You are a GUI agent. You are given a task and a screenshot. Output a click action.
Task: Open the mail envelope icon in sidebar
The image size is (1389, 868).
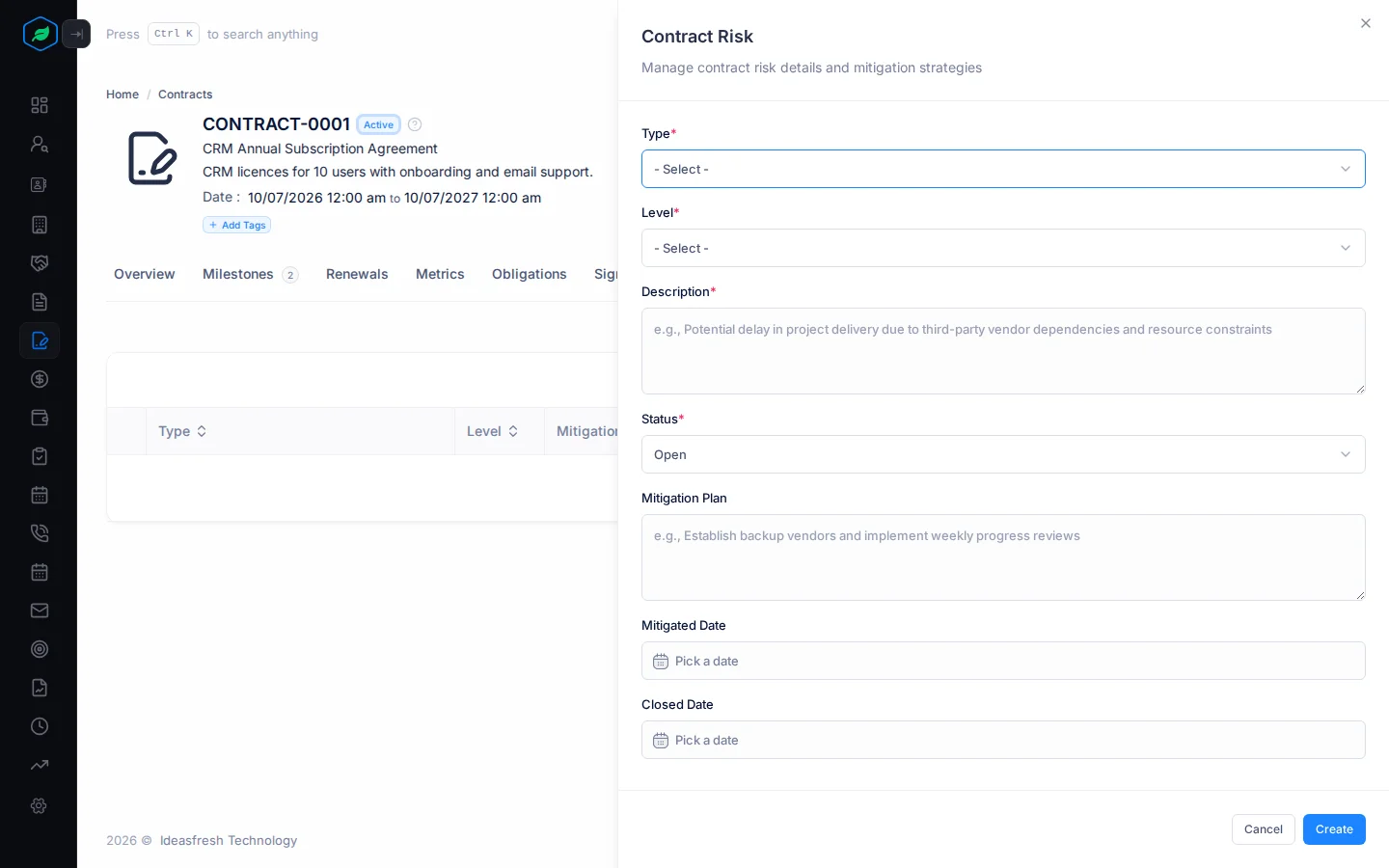coord(40,610)
